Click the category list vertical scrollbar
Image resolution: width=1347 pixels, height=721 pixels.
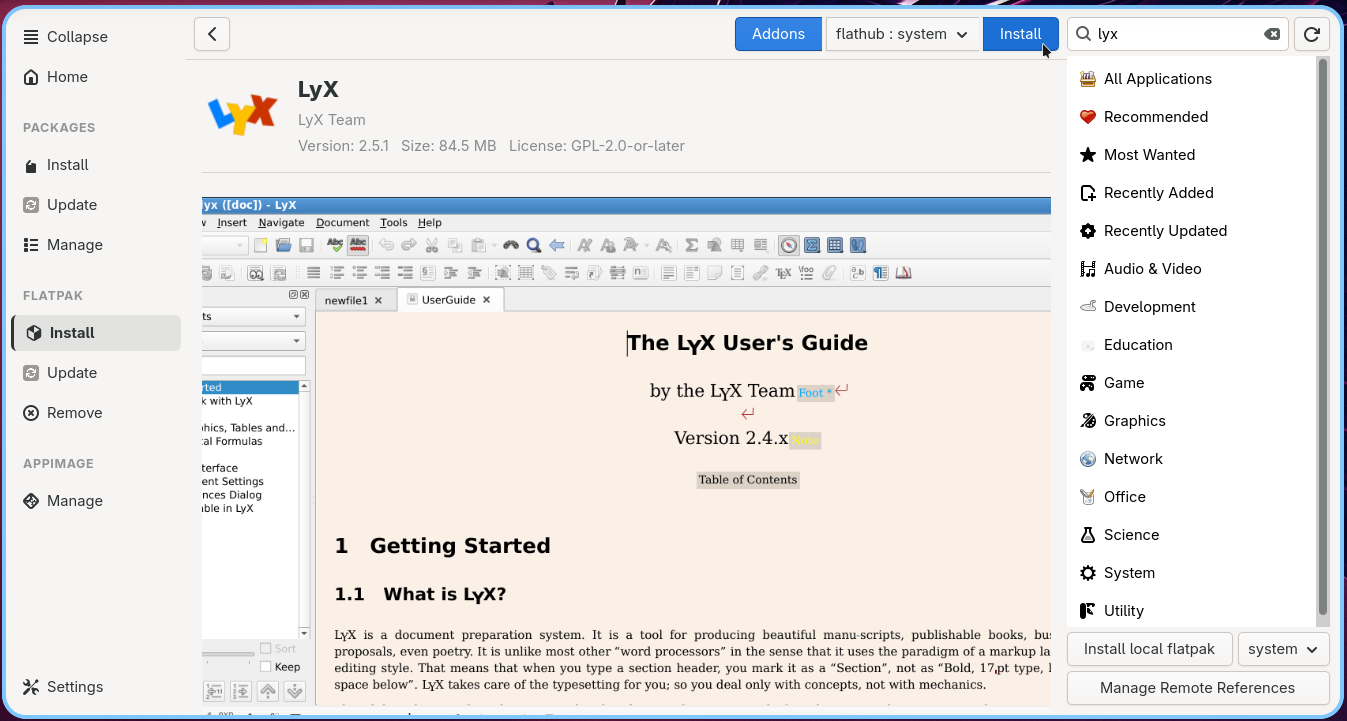pos(1323,336)
